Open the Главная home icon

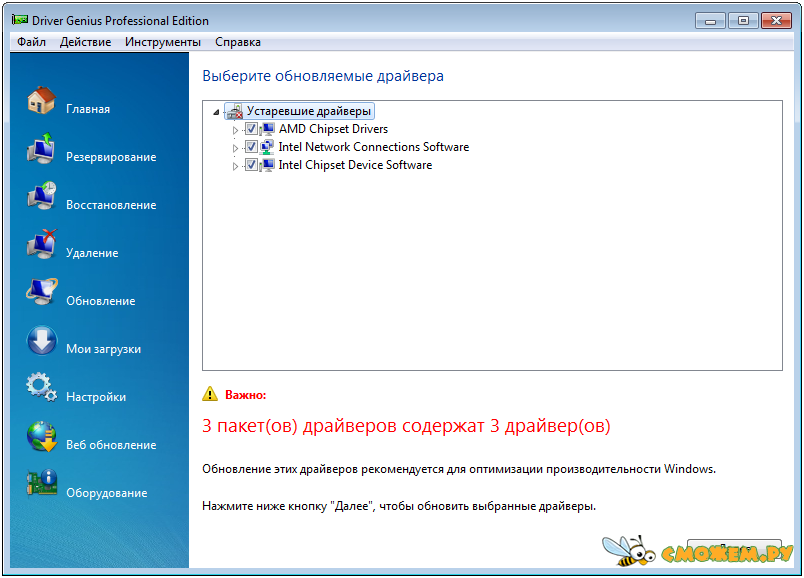42,100
